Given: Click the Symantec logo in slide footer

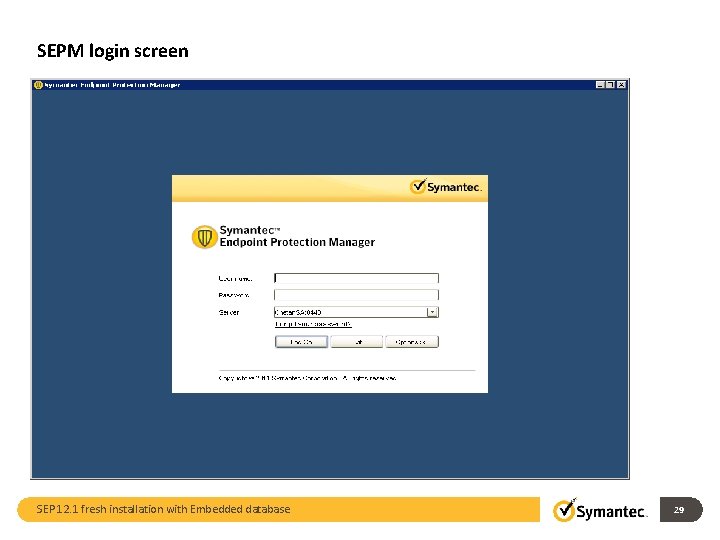Looking at the screenshot, I should click(x=600, y=510).
